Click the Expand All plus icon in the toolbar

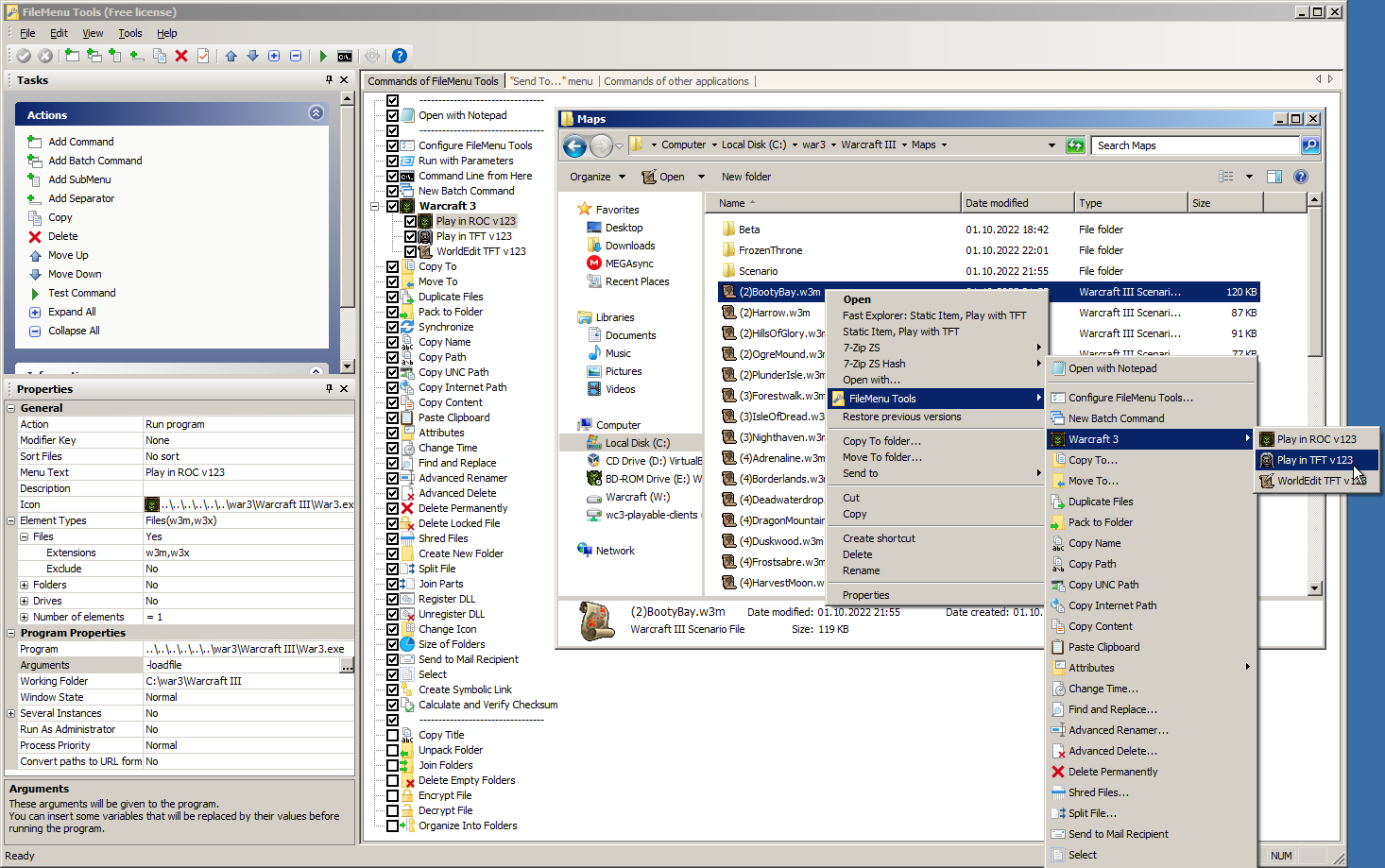(274, 56)
